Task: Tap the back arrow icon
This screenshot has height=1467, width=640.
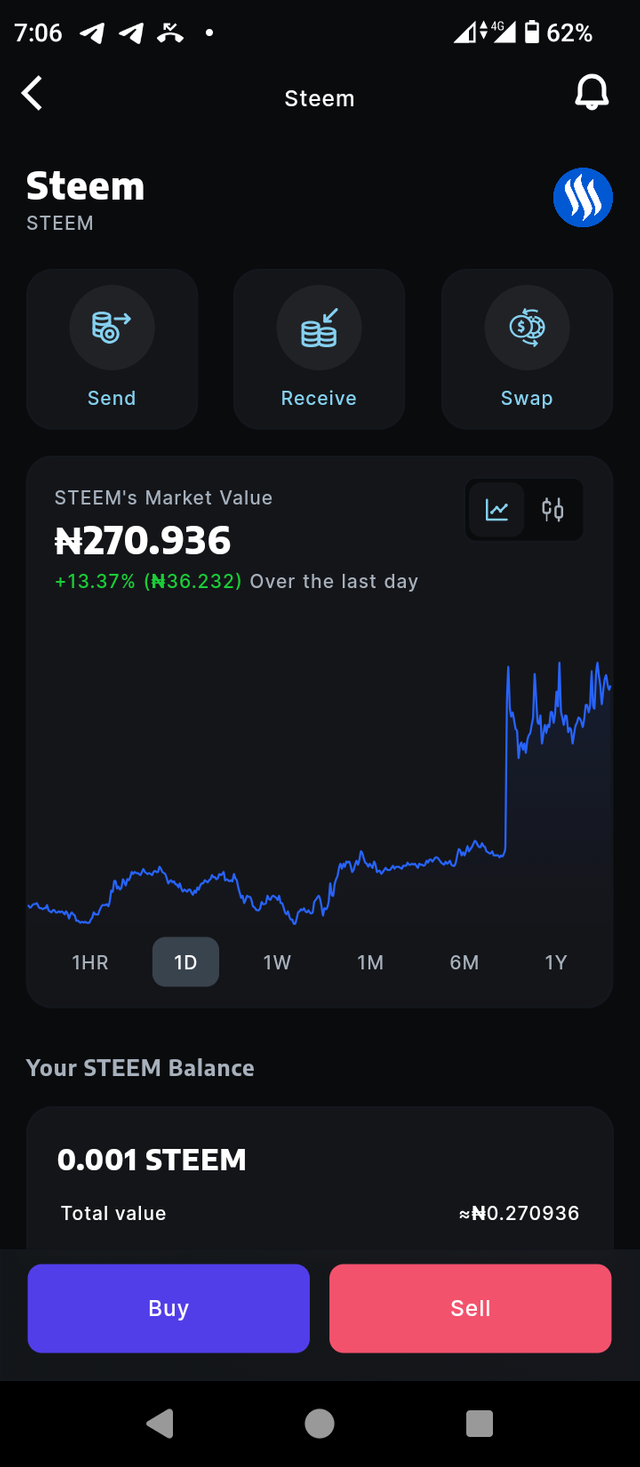Action: click(33, 94)
